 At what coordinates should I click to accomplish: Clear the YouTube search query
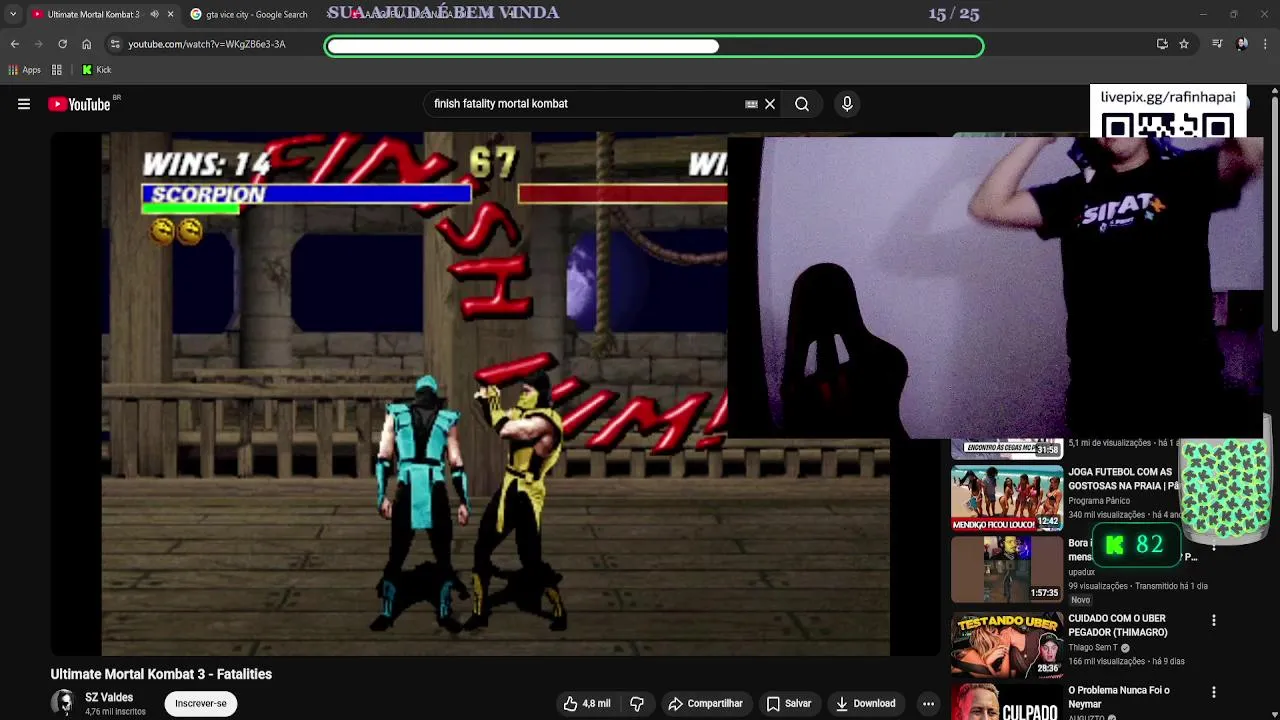click(770, 104)
